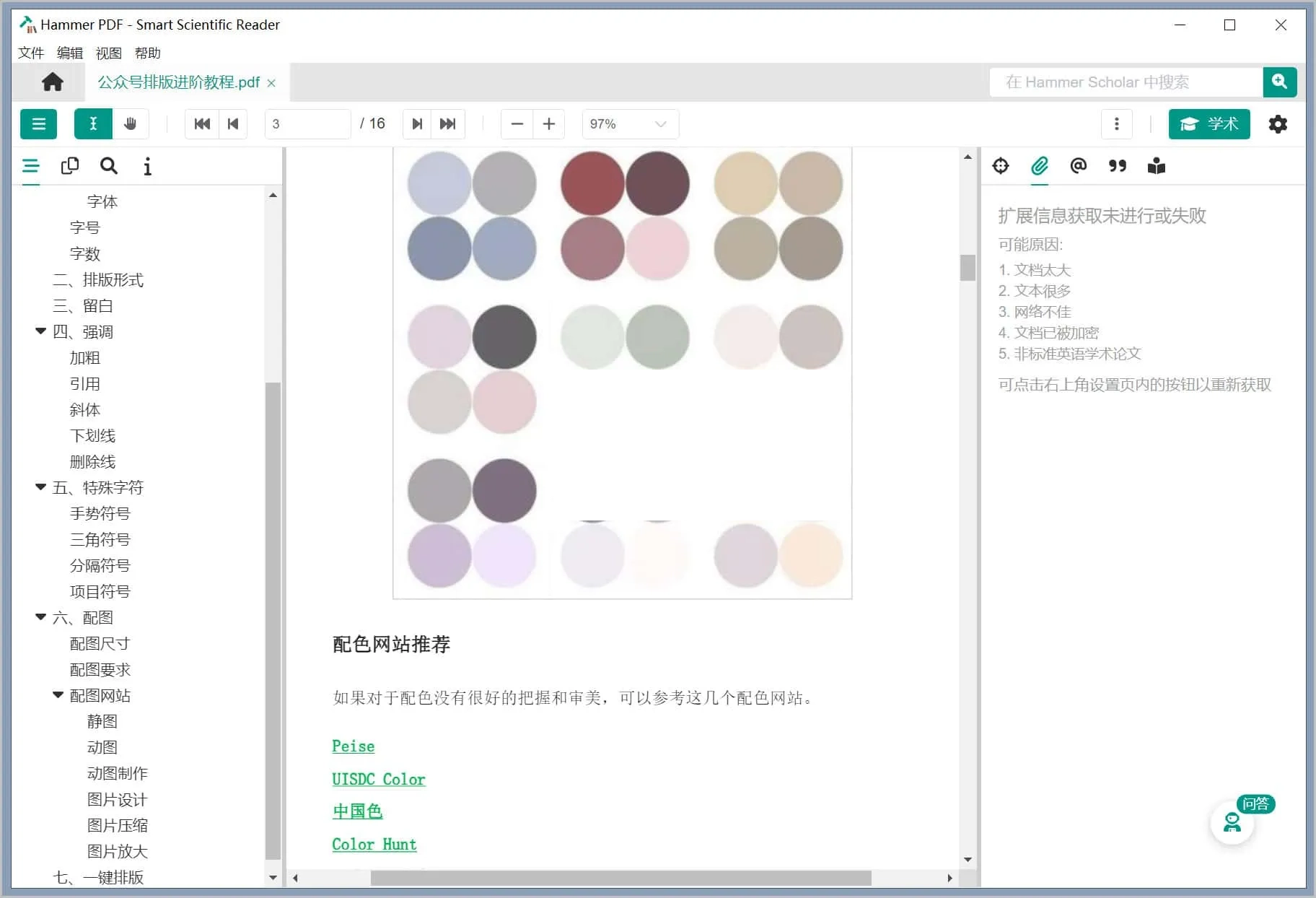Open the citations quote-mark tab
The width and height of the screenshot is (1316, 898).
(x=1117, y=166)
